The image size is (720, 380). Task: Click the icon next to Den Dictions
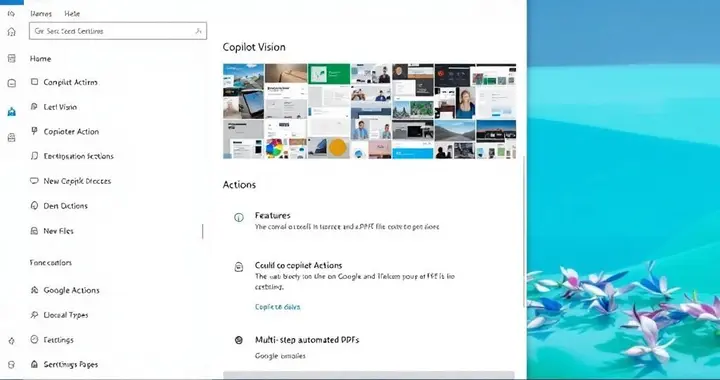click(34, 206)
